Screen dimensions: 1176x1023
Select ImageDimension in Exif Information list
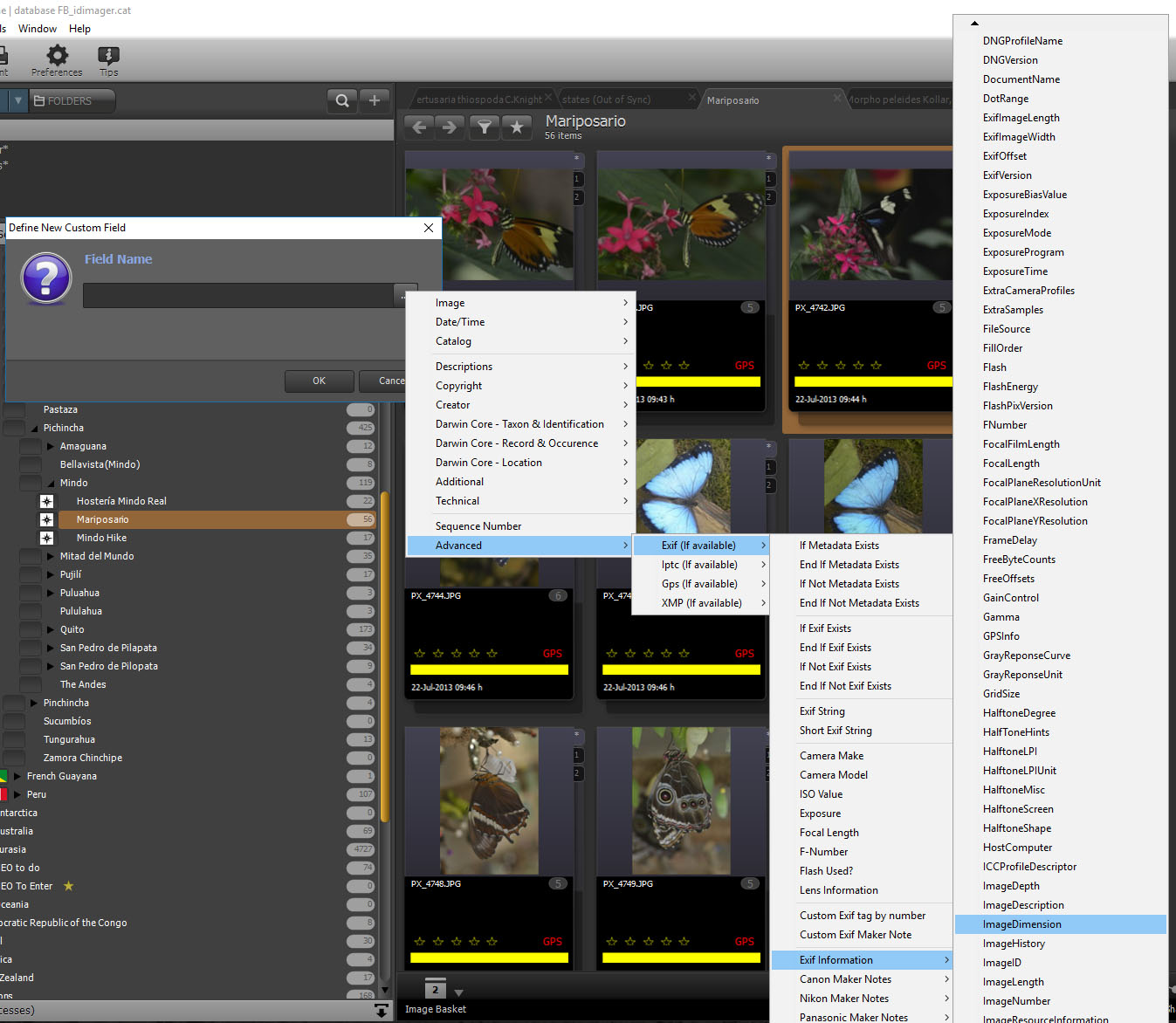(1061, 924)
